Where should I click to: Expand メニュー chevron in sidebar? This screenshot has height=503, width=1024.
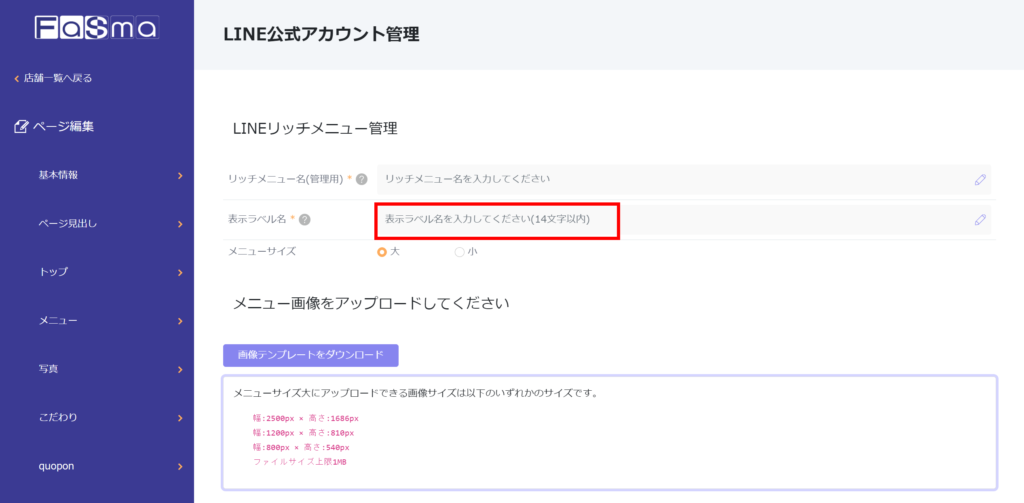coord(180,321)
